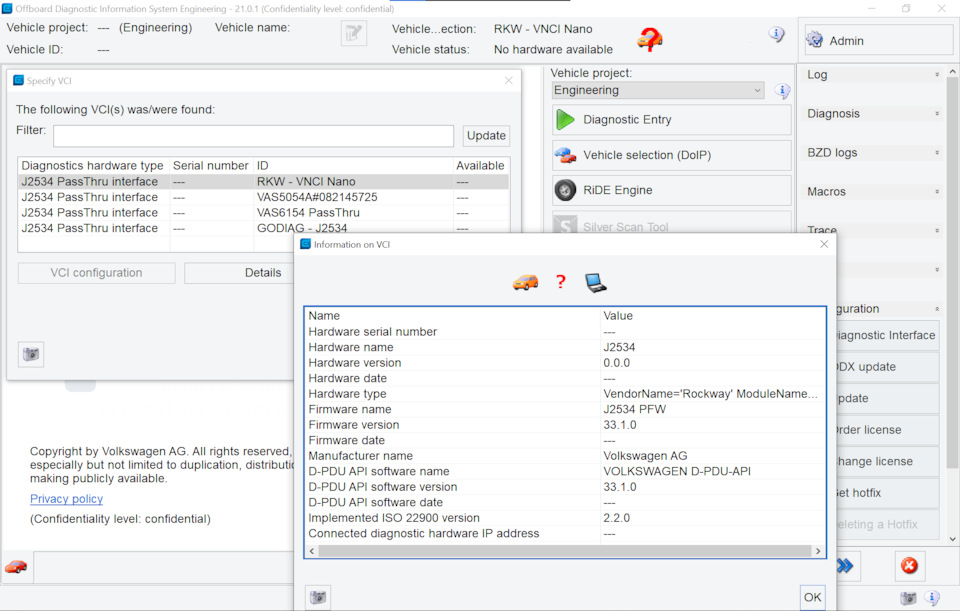
Task: Click the laptop icon in Information on VCI
Action: tap(595, 282)
